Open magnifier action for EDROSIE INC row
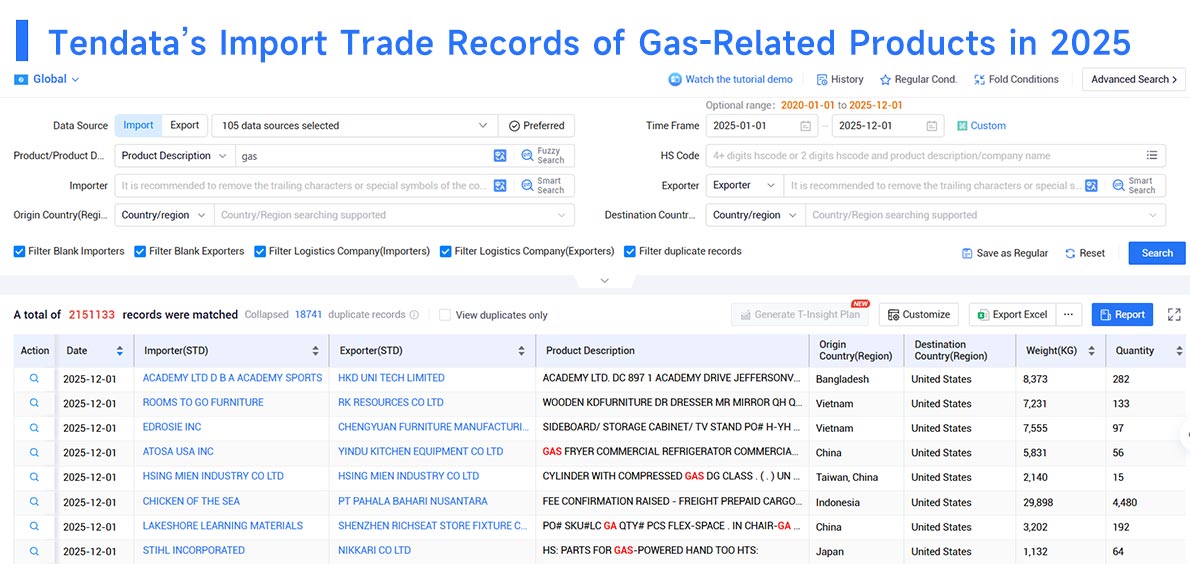The height and width of the screenshot is (575, 1190). coord(34,428)
